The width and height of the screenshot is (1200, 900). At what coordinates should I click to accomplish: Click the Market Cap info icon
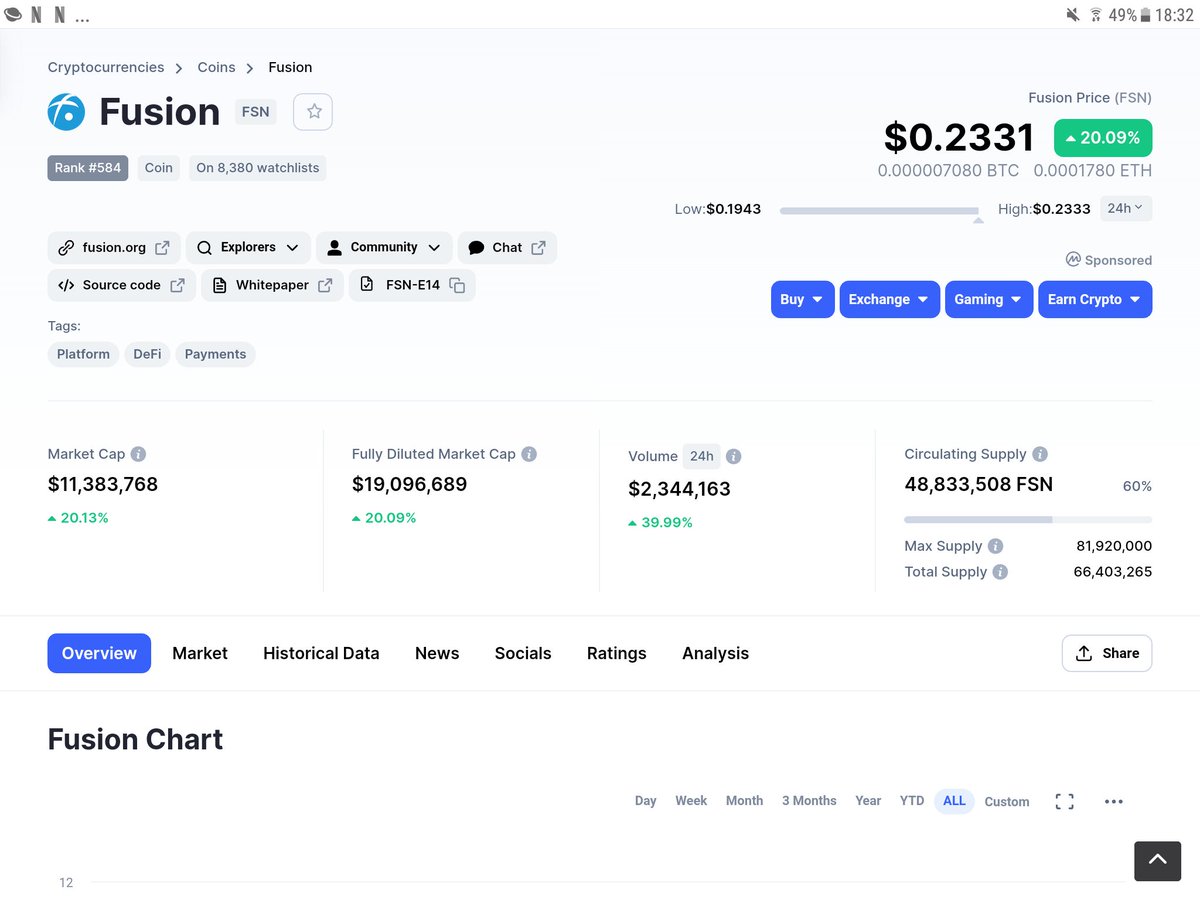139,454
